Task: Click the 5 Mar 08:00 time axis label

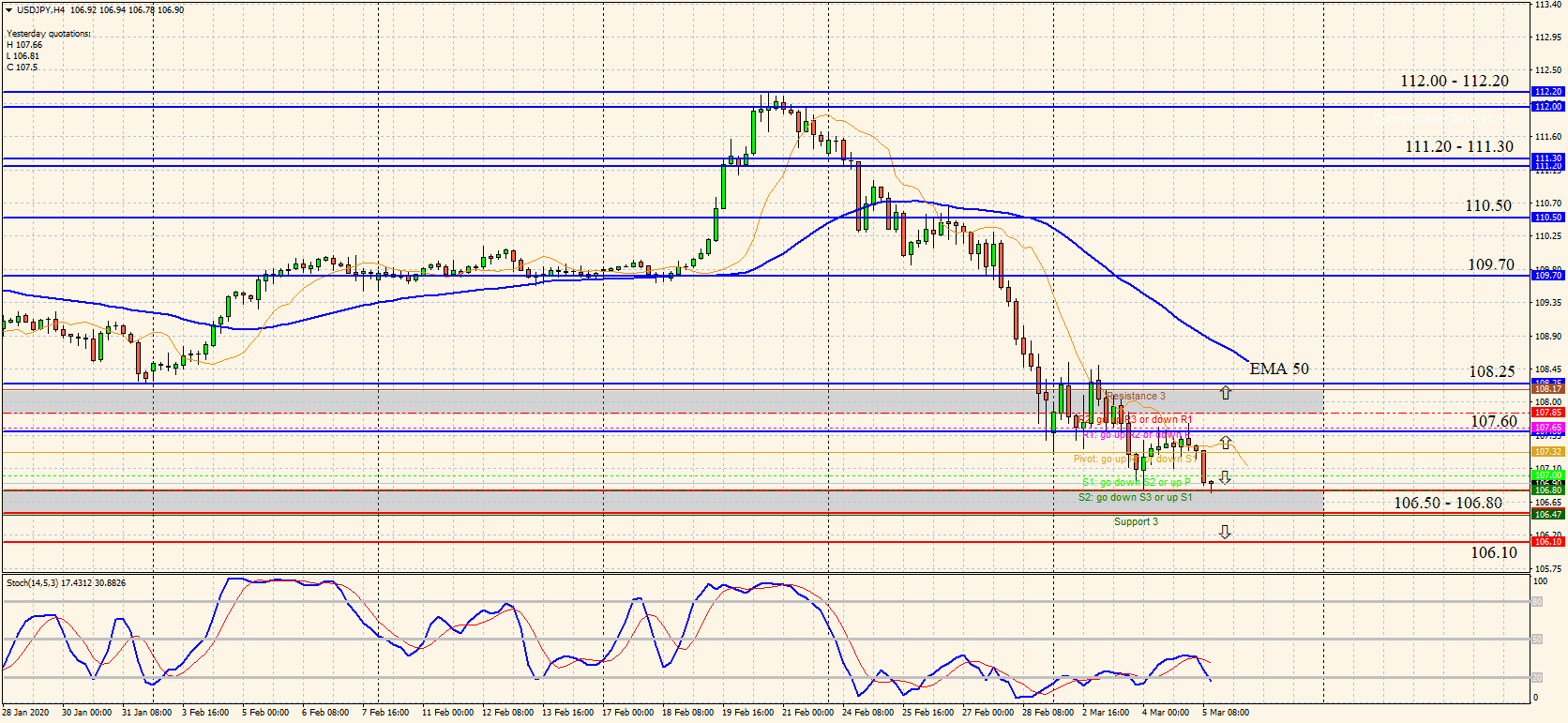Action: [1225, 713]
